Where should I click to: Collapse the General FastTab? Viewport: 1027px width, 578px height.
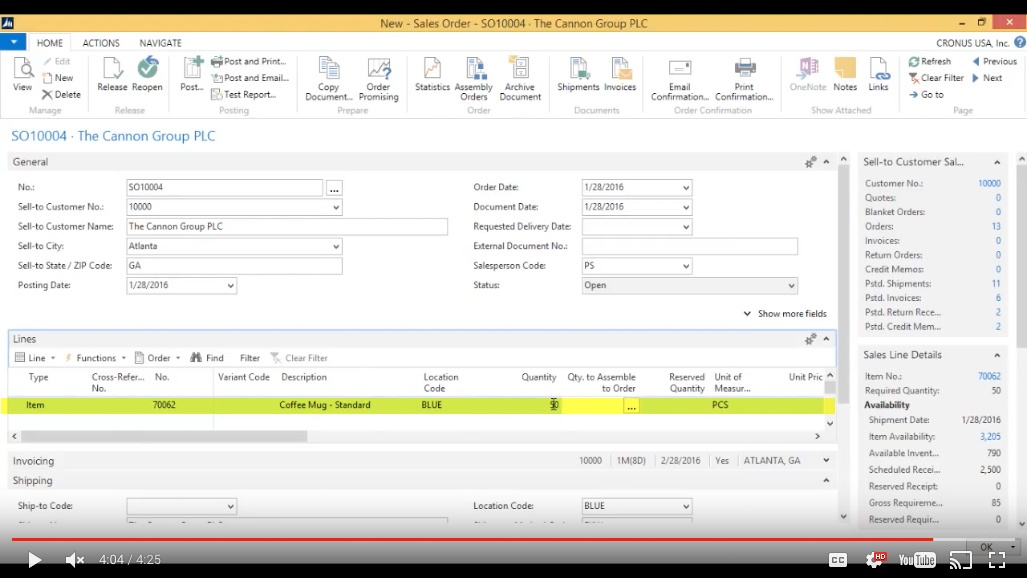click(x=826, y=162)
